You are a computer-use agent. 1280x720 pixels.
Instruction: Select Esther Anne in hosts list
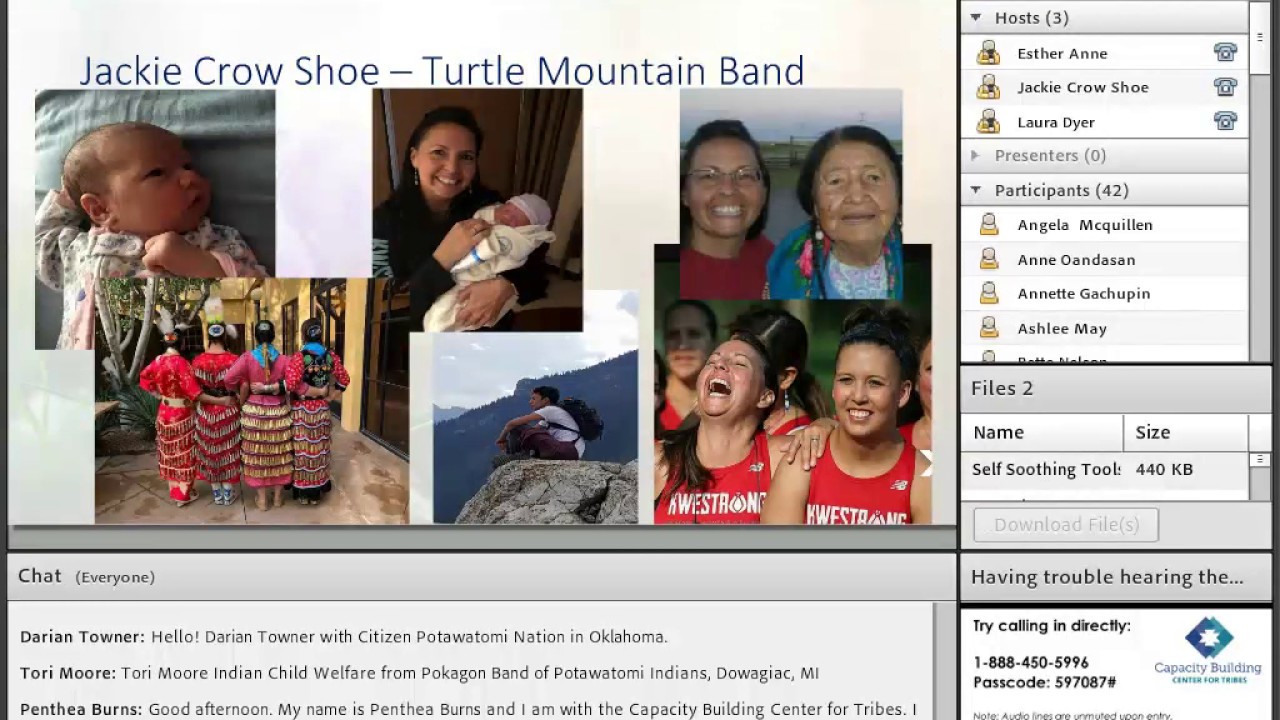1104,53
